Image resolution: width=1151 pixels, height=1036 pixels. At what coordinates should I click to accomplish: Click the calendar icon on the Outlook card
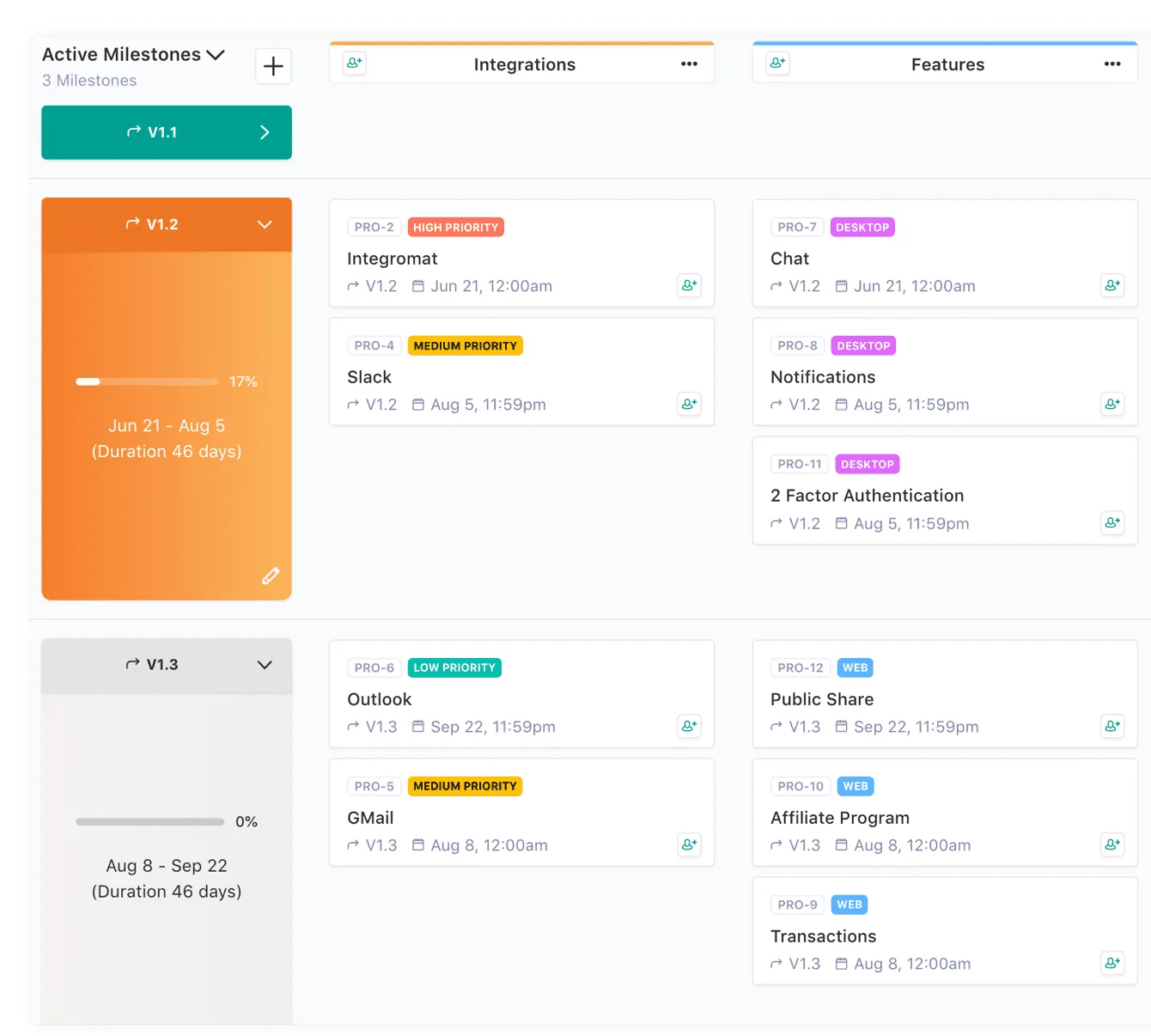click(x=417, y=726)
